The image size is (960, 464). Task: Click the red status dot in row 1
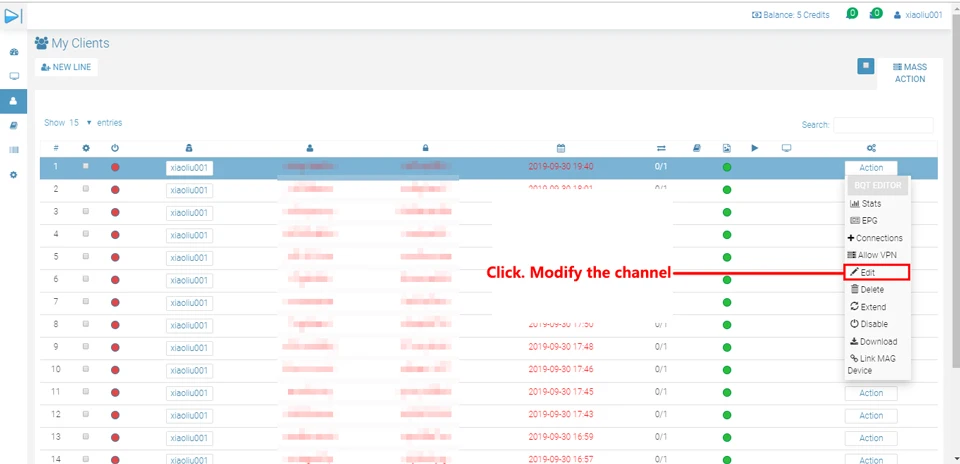[115, 167]
